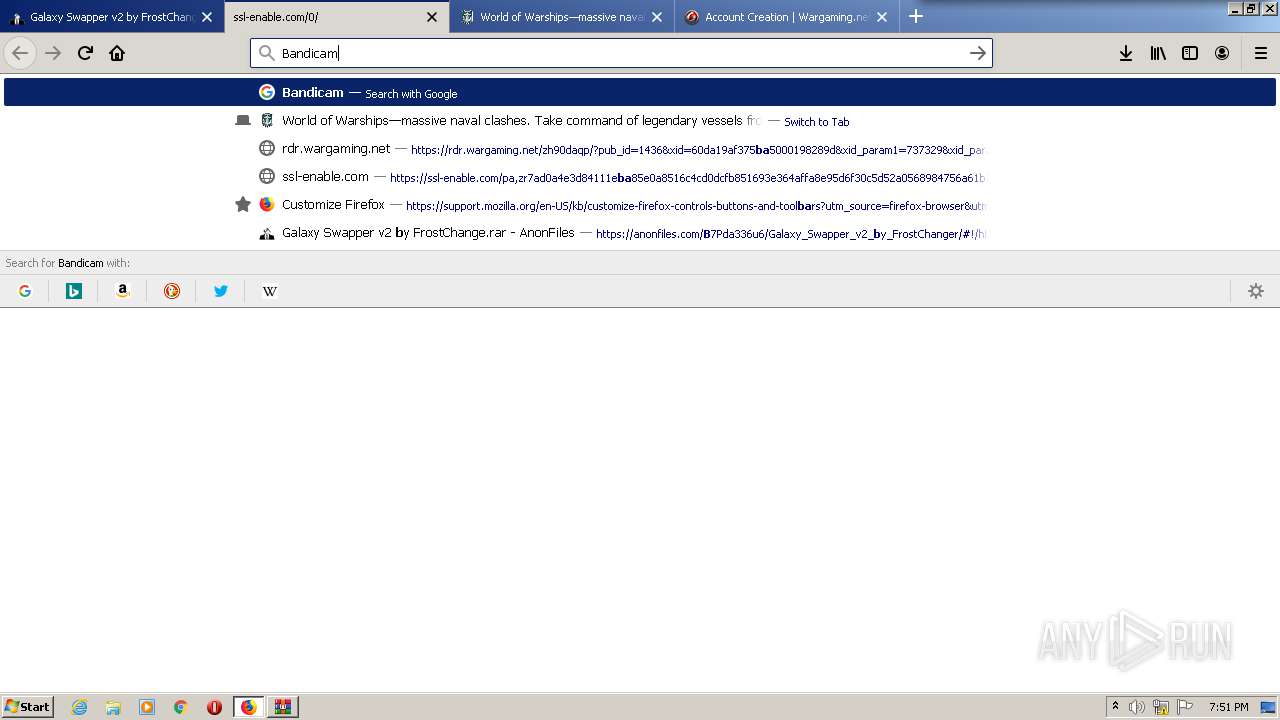1280x720 pixels.
Task: Click the 7:51 PM clock
Action: [1229, 707]
